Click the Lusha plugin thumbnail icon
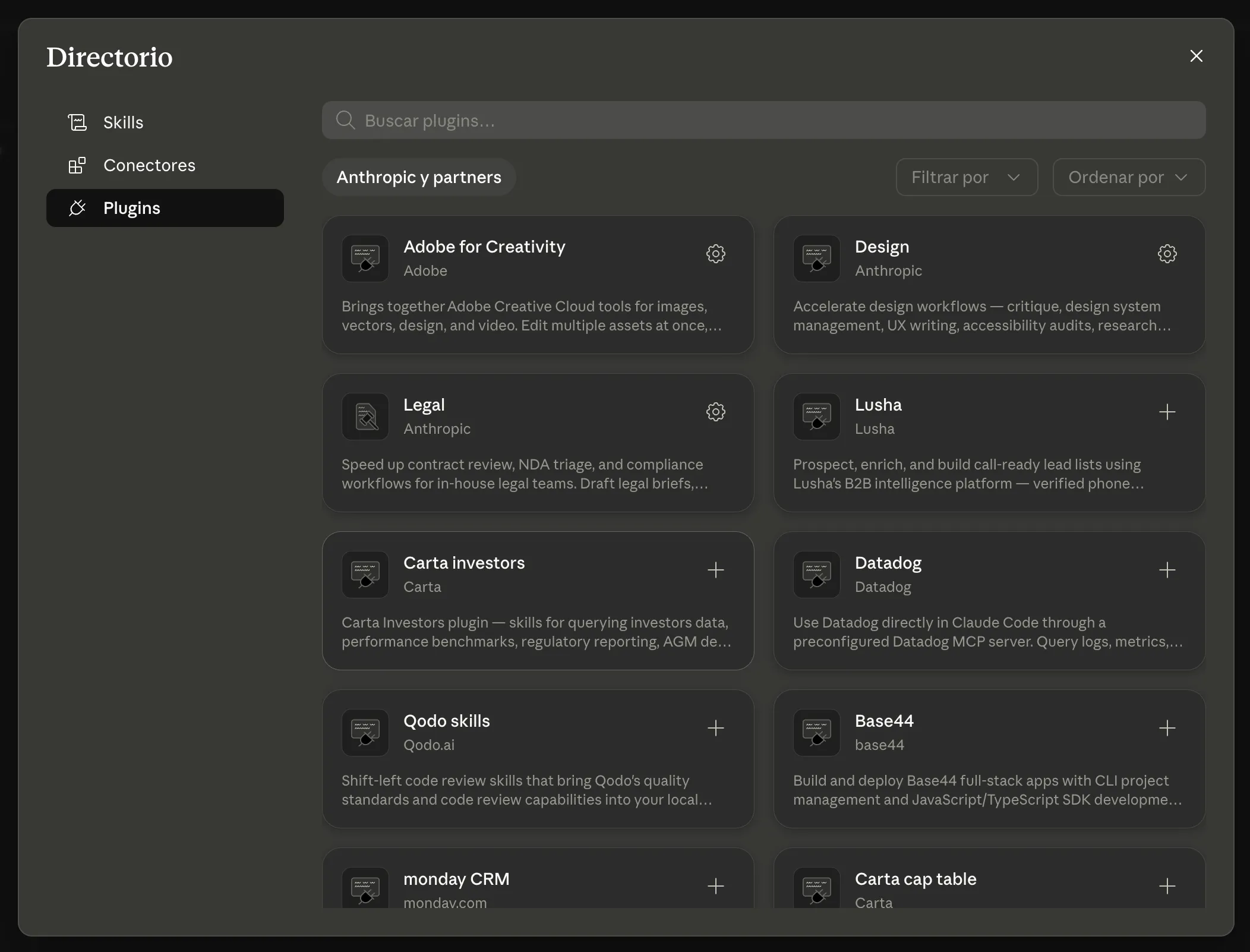The image size is (1250, 952). pyautogui.click(x=817, y=417)
